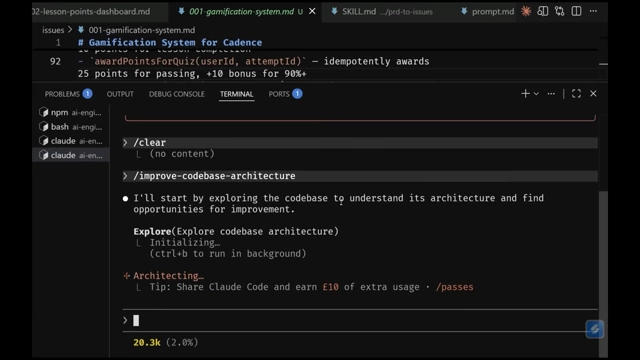Click the PORTS count badge

coord(297,94)
